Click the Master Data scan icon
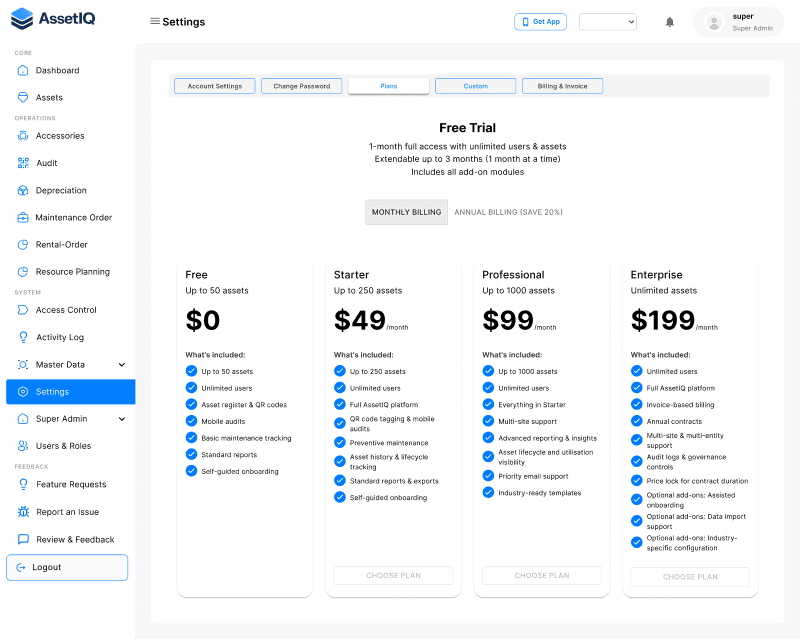 click(23, 364)
